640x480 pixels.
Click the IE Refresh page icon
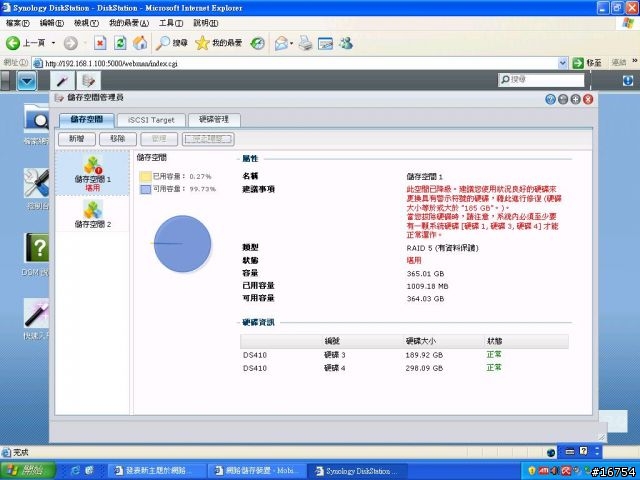point(120,43)
